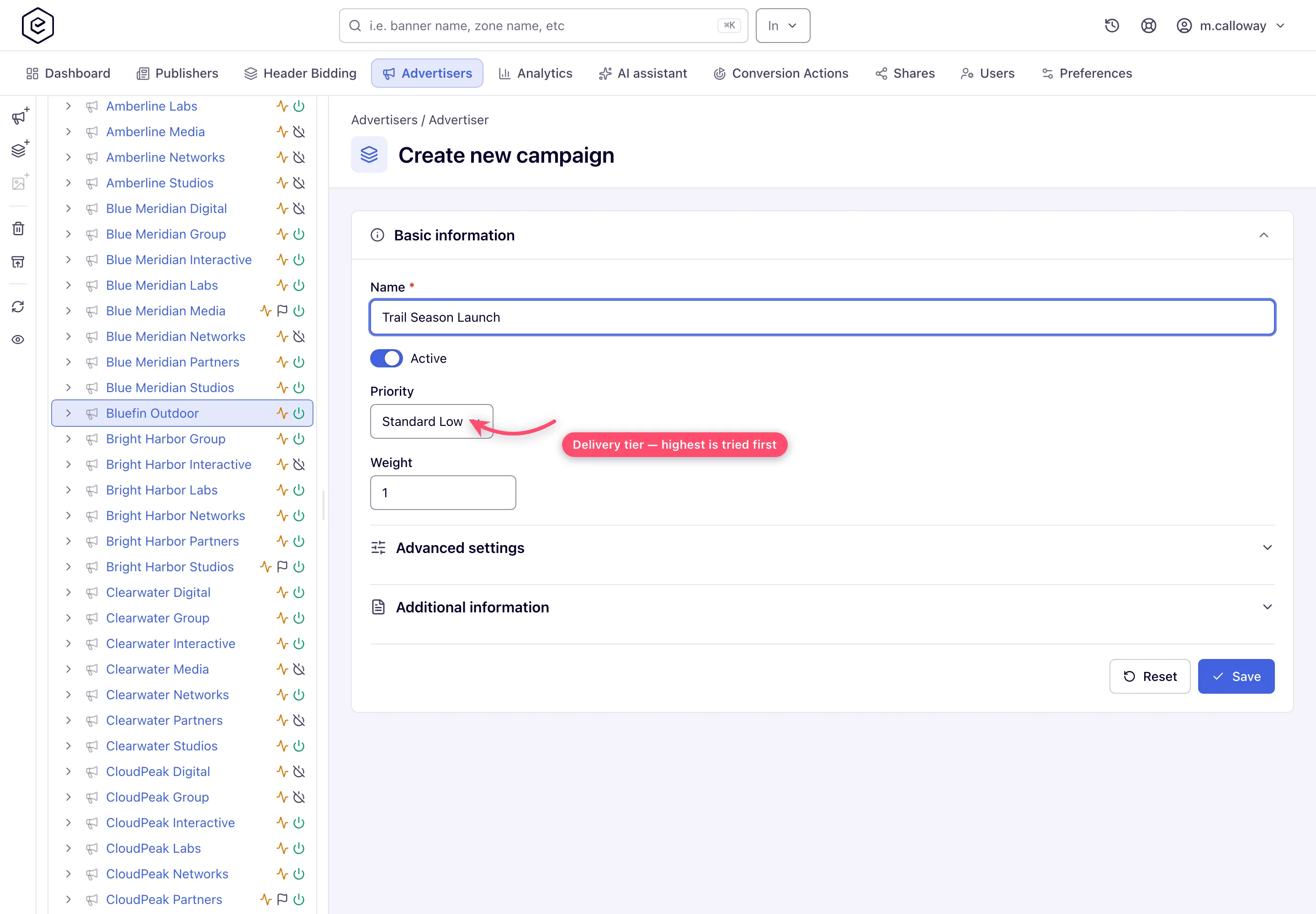Click the eye visibility icon in sidebar

(x=18, y=340)
